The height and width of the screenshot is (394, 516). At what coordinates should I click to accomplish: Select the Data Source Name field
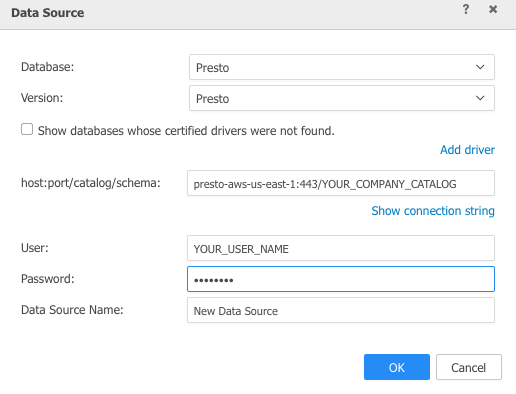point(341,310)
